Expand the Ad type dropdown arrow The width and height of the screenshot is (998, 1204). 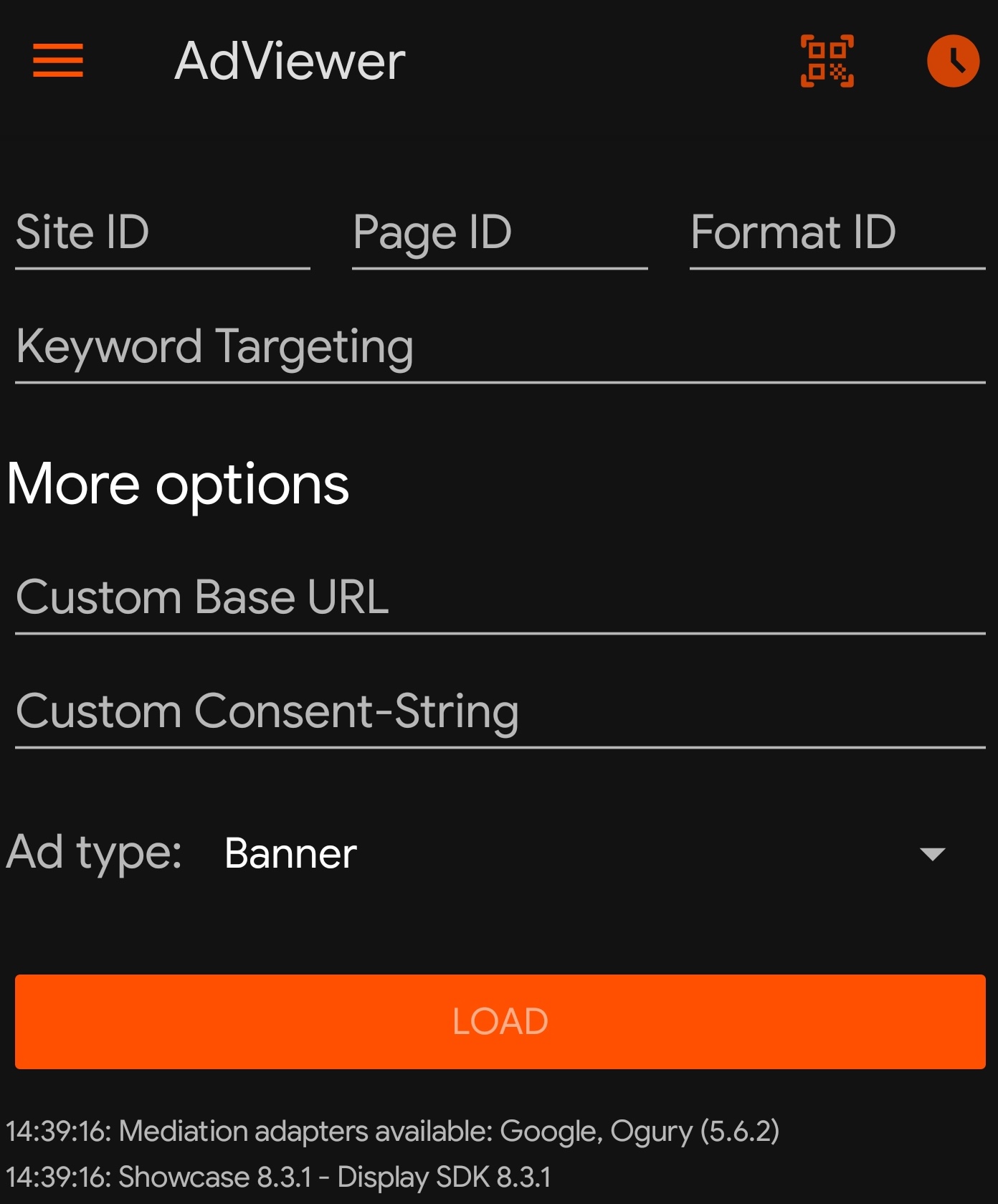[x=932, y=854]
